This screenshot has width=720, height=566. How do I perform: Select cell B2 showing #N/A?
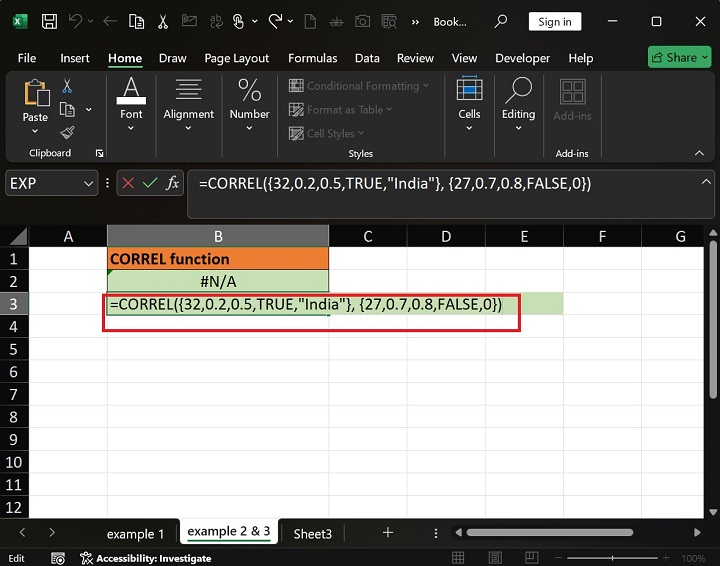(x=218, y=281)
